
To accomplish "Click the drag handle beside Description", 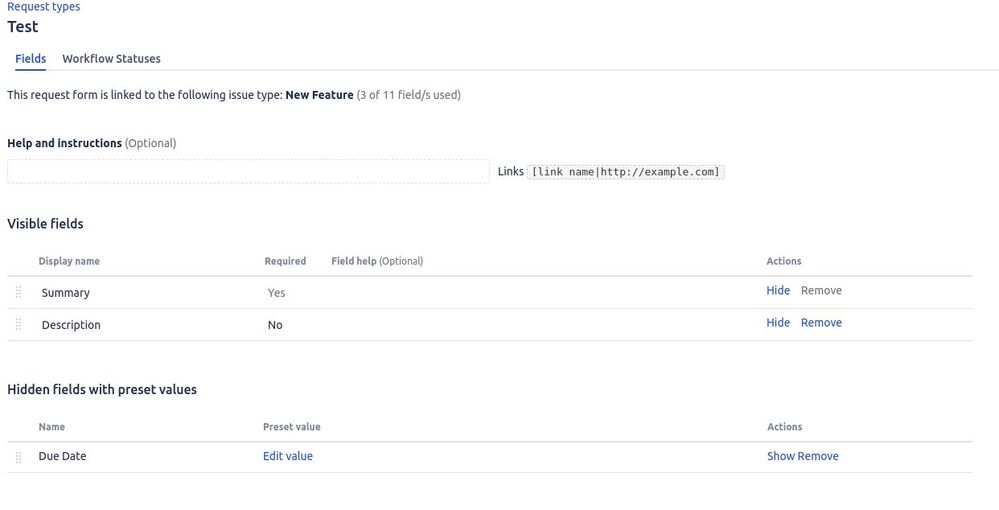I will pyautogui.click(x=18, y=324).
